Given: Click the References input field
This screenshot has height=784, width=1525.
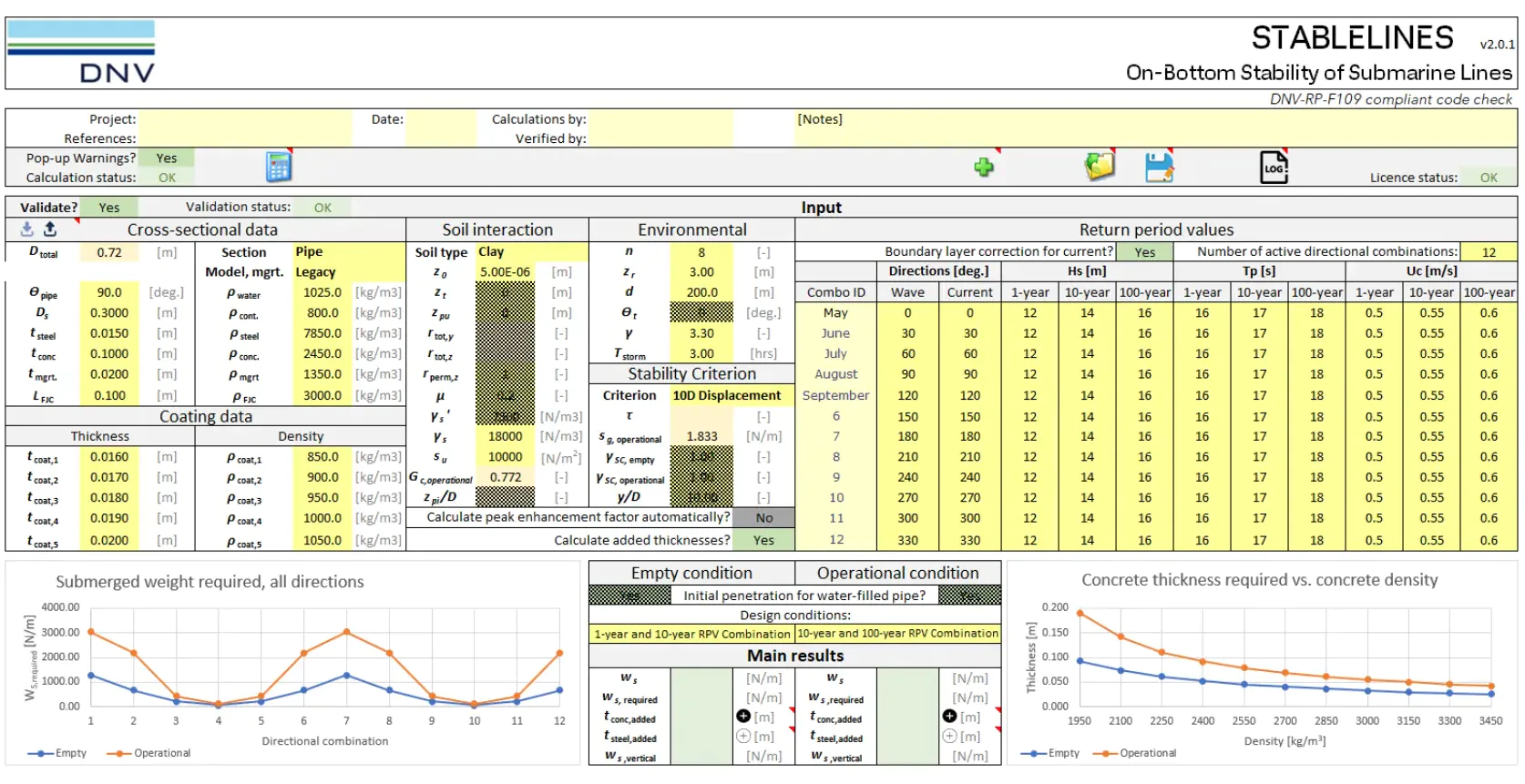Looking at the screenshot, I should 245,138.
